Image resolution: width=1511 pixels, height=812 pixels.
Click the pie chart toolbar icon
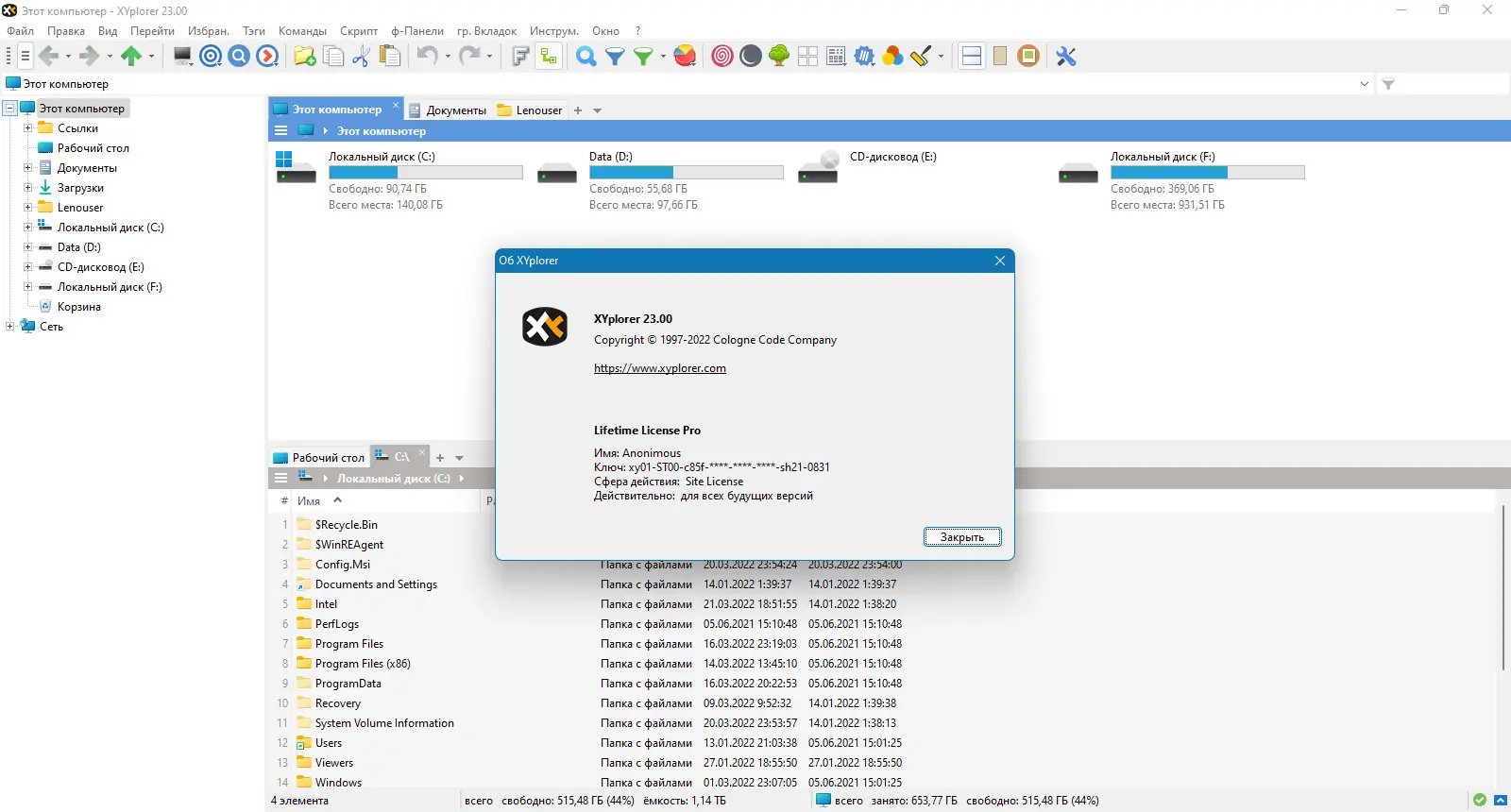pyautogui.click(x=686, y=57)
